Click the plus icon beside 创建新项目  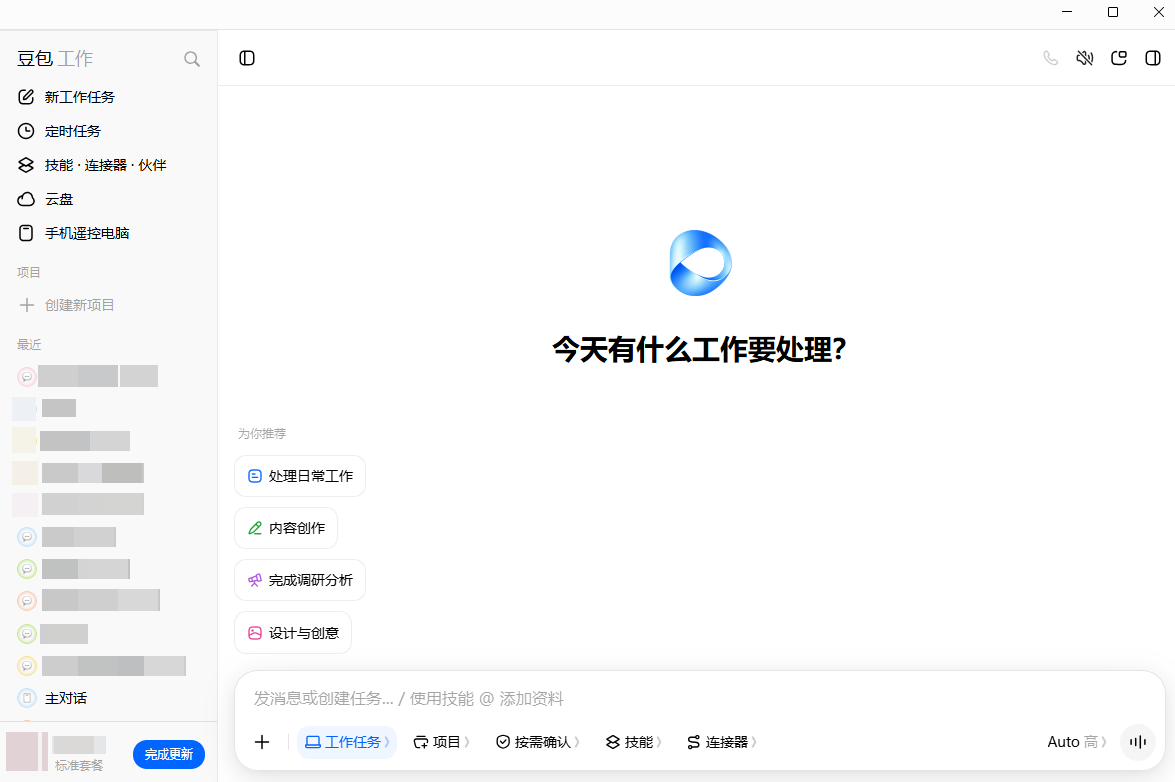pos(26,305)
